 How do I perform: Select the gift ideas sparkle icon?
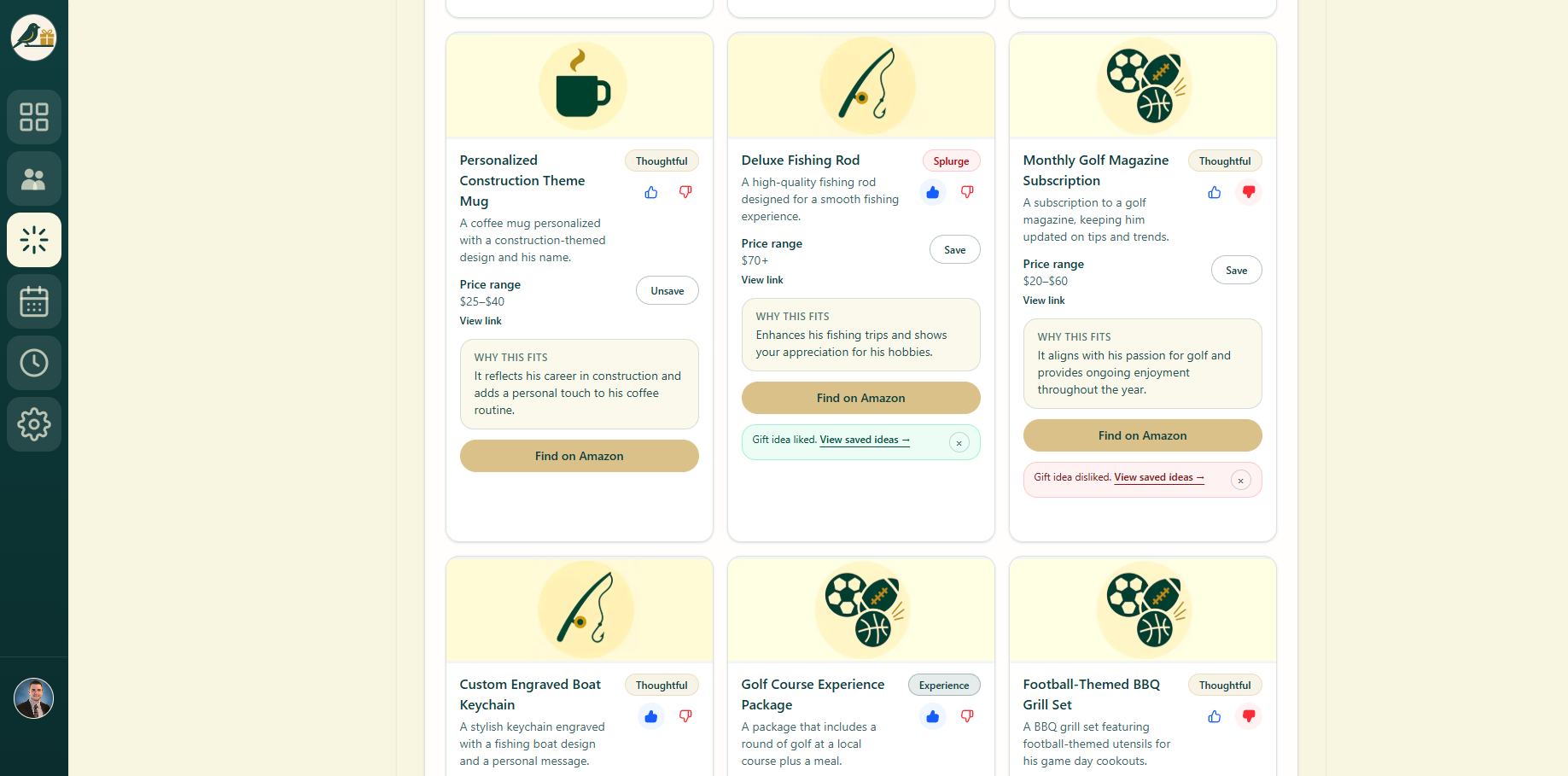click(34, 240)
